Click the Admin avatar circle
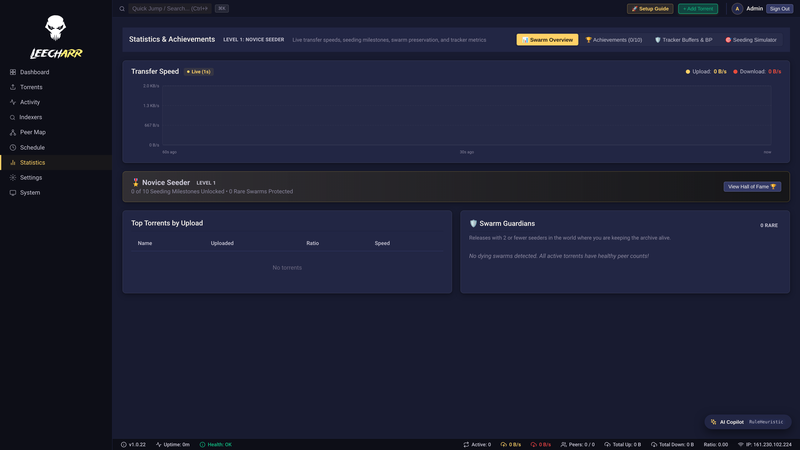This screenshot has width=800, height=450. pos(737,9)
